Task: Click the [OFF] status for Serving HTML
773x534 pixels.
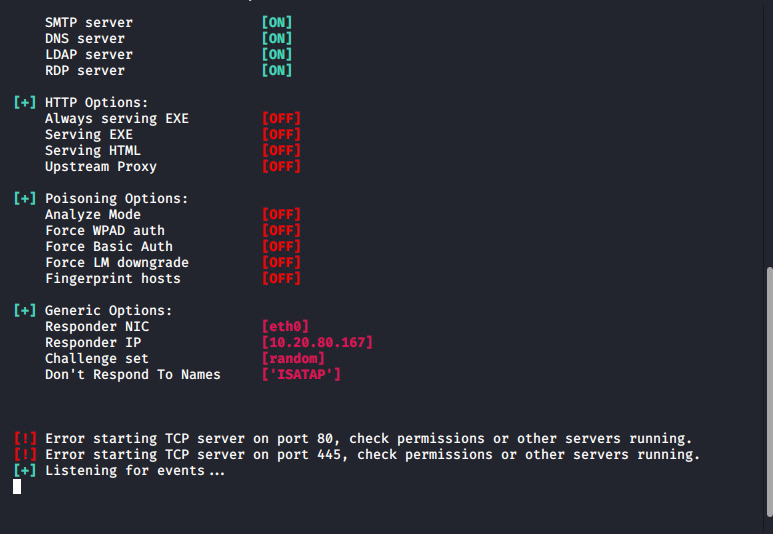Action: click(x=281, y=150)
